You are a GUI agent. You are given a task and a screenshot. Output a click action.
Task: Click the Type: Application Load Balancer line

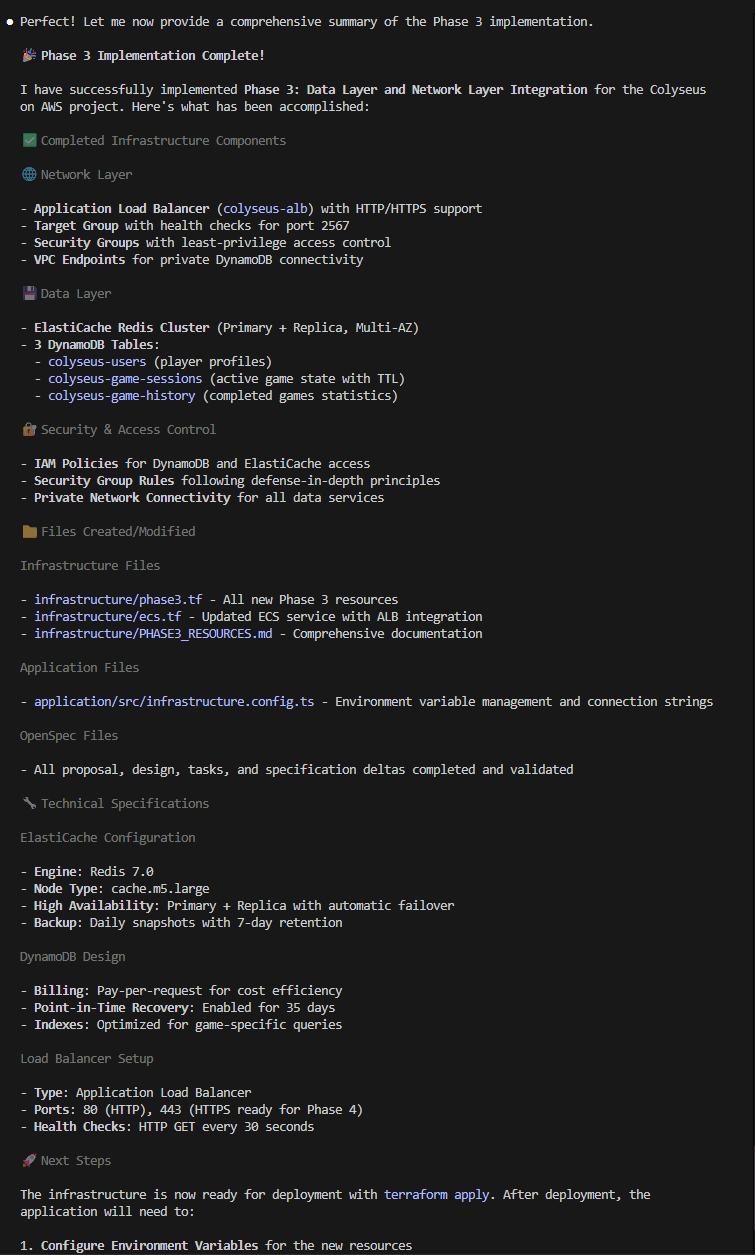click(136, 1093)
